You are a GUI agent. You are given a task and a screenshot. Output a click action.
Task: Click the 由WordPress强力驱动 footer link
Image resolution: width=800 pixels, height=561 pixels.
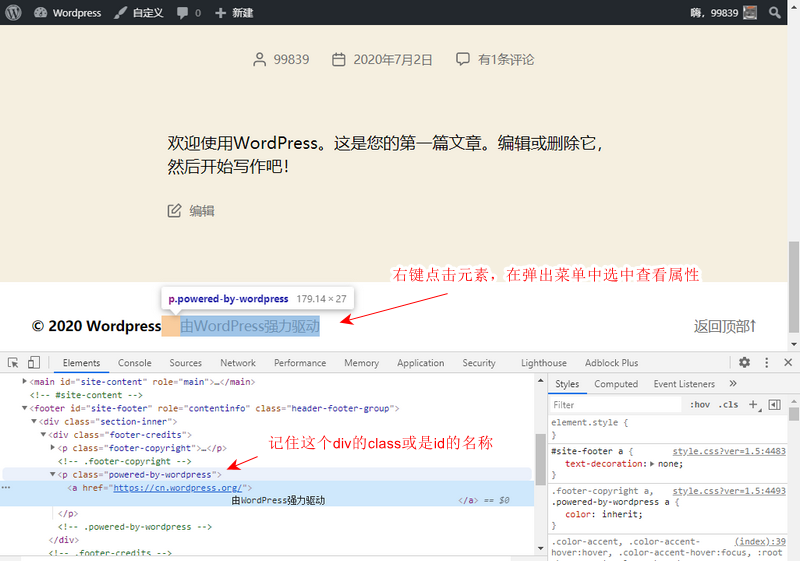pyautogui.click(x=249, y=326)
